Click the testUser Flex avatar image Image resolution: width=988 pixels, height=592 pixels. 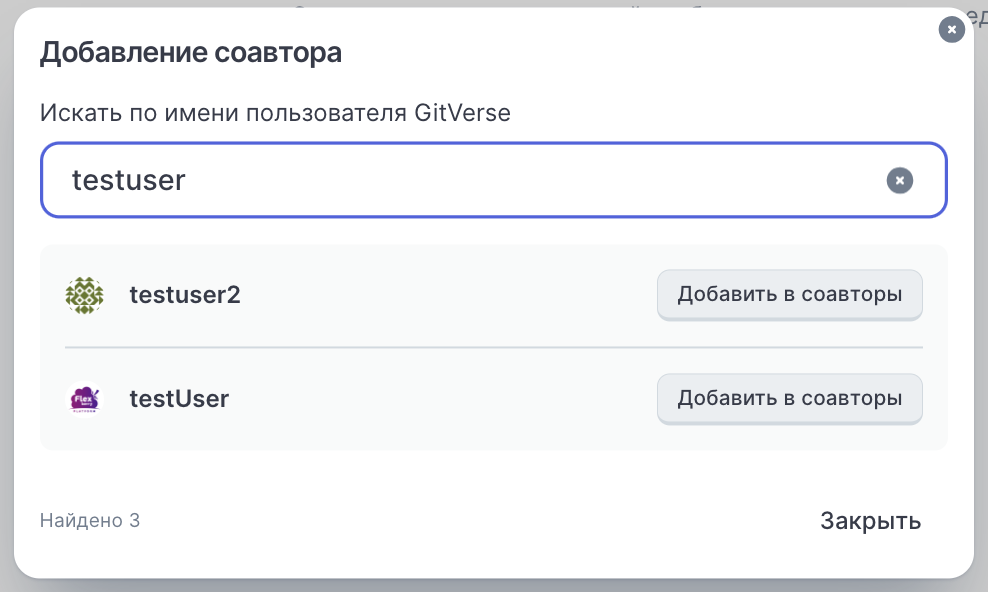pos(85,400)
